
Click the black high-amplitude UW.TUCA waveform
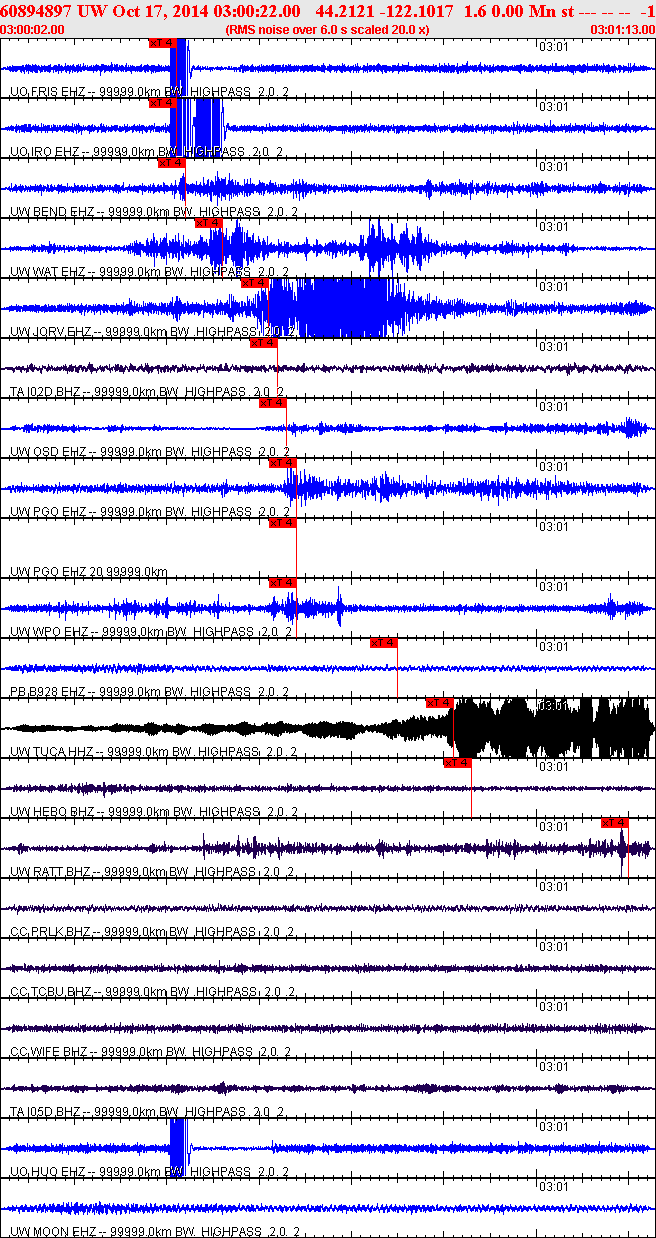[x=550, y=728]
